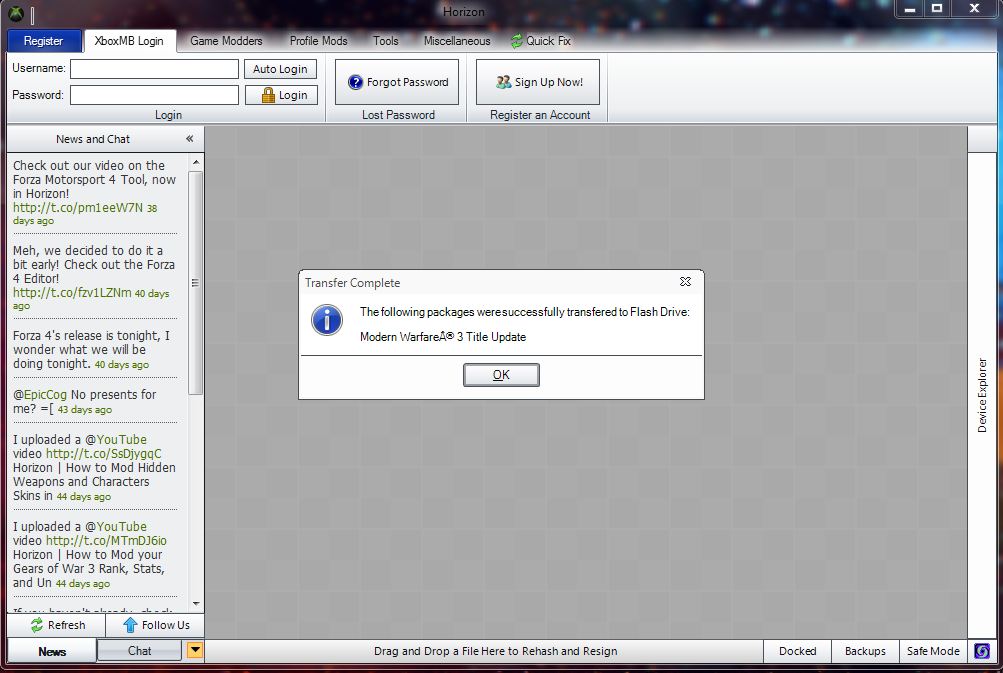Click the Sign Up Now! button

[x=538, y=82]
